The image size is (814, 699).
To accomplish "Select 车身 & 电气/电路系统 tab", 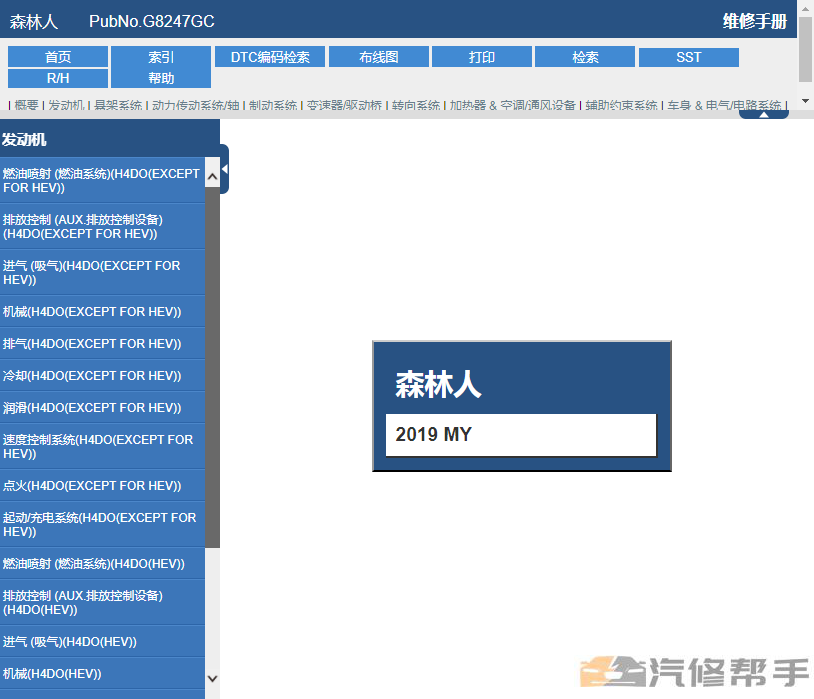I will pos(724,105).
